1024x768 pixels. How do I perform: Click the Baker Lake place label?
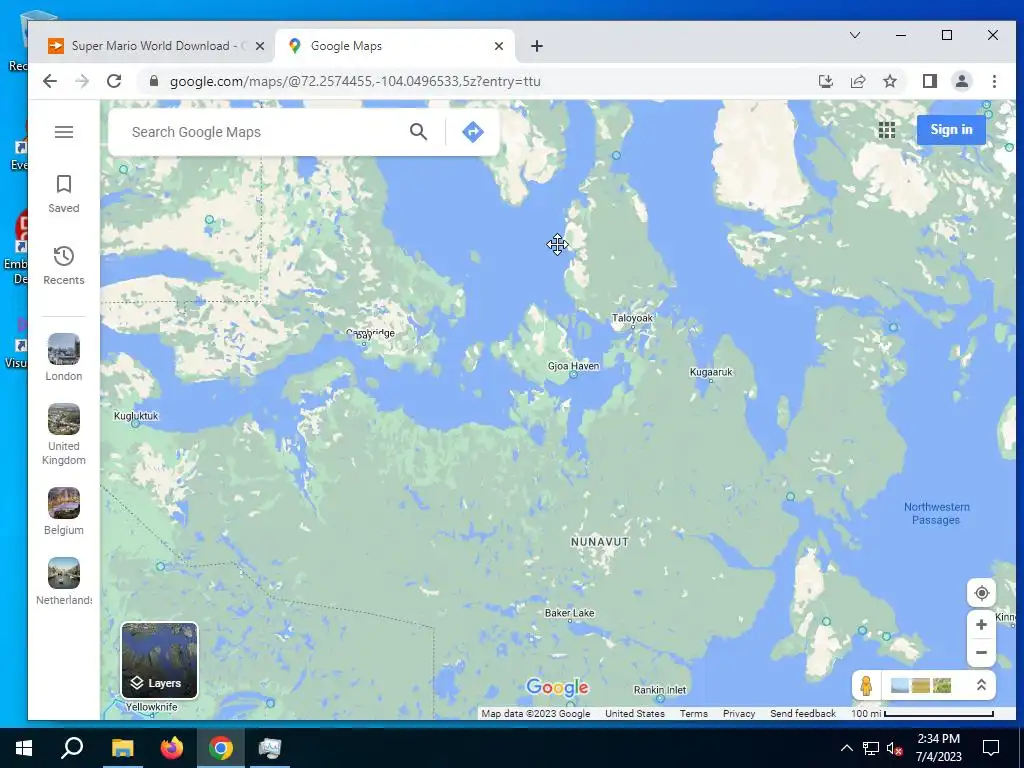pos(569,613)
